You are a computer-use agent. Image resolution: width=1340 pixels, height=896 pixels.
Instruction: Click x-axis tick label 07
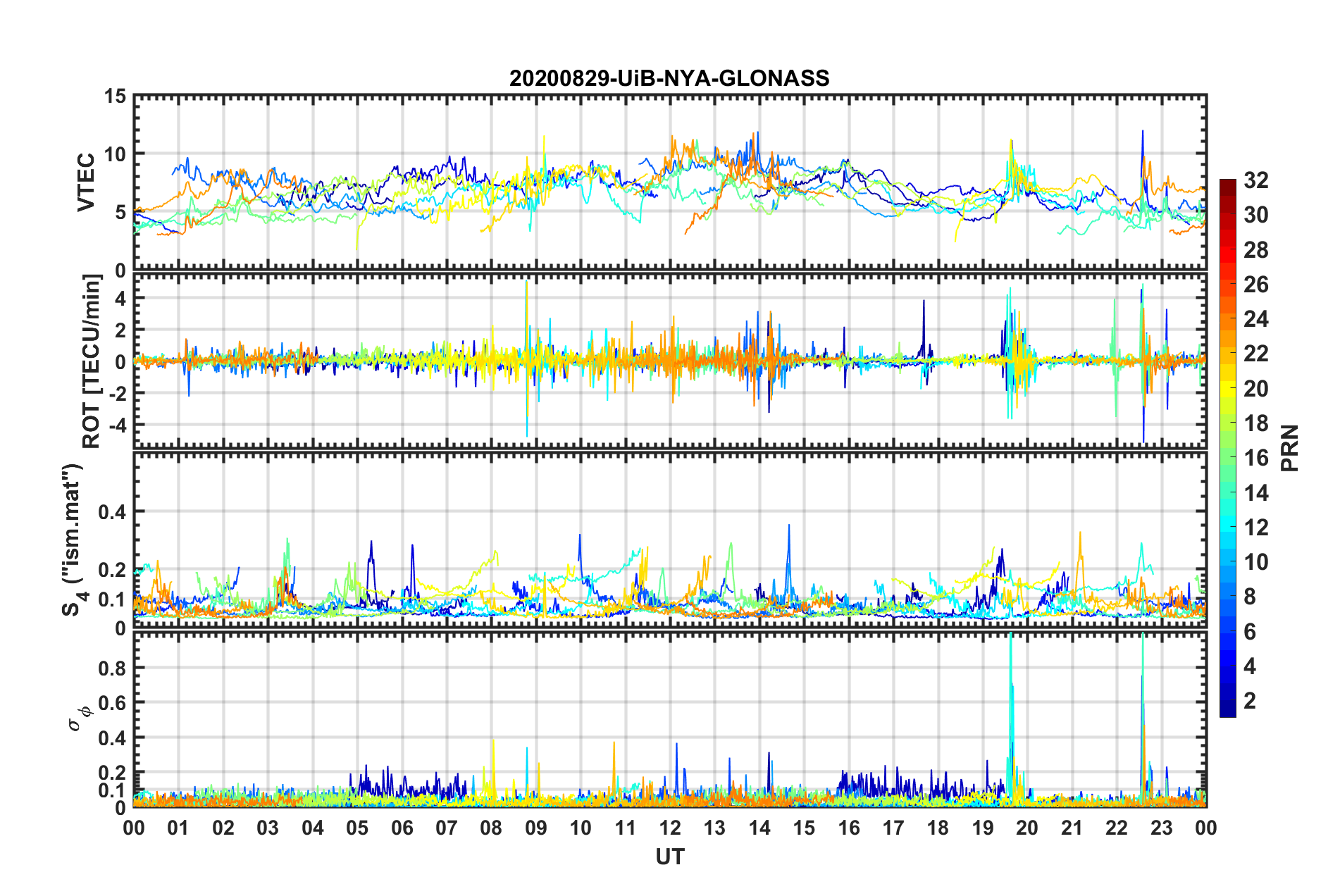click(x=447, y=828)
